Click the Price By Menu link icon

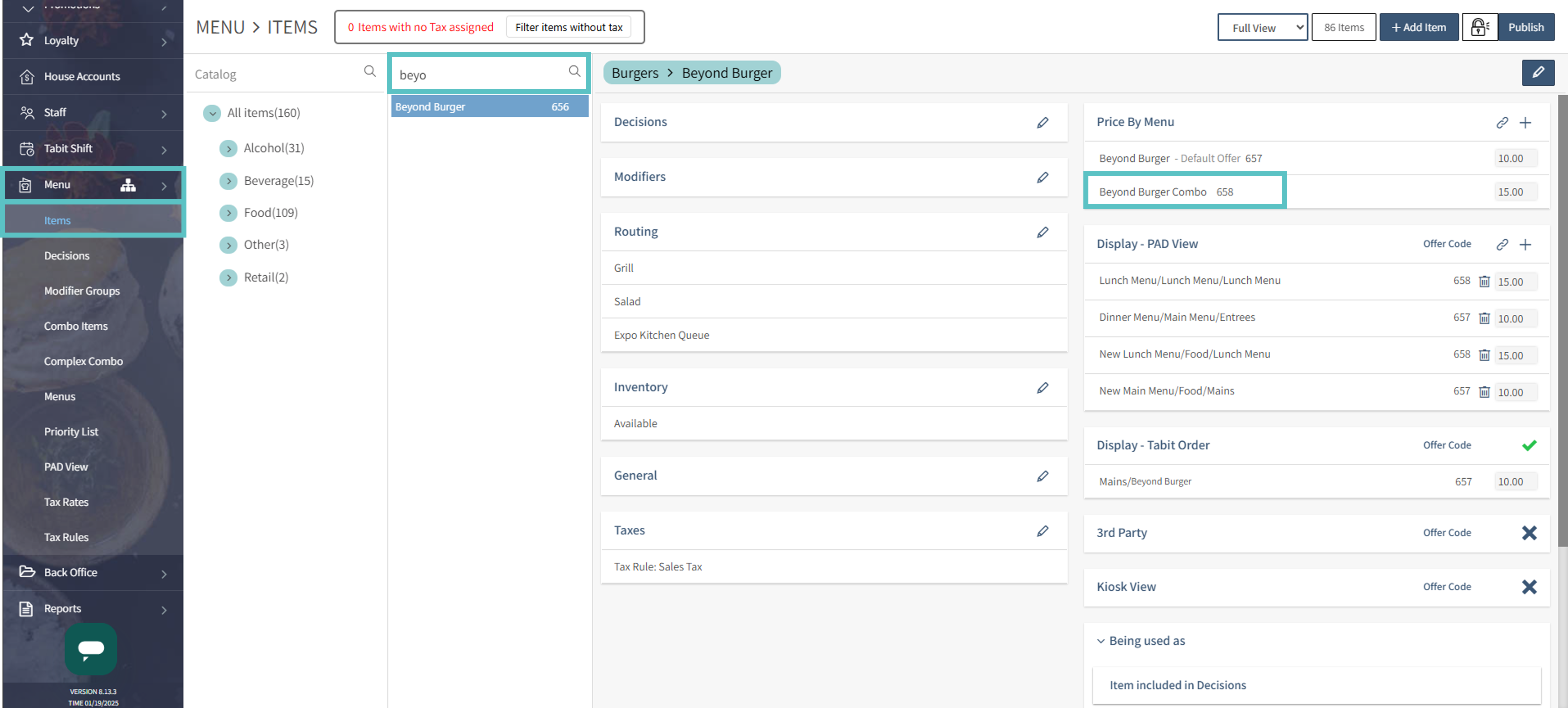1502,122
